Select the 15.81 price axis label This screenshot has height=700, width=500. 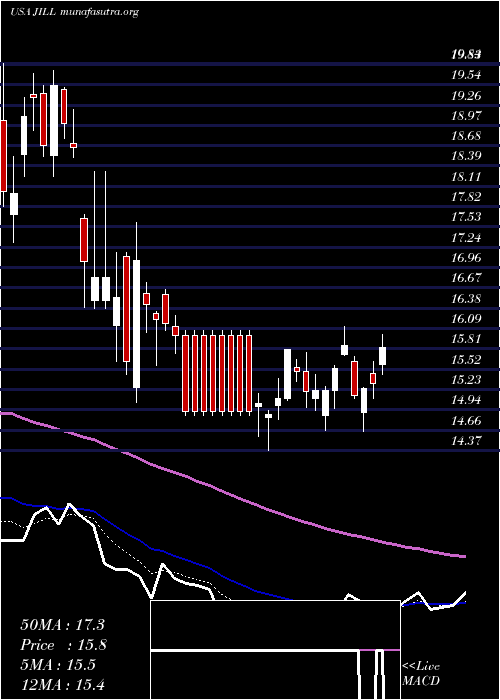(x=466, y=339)
